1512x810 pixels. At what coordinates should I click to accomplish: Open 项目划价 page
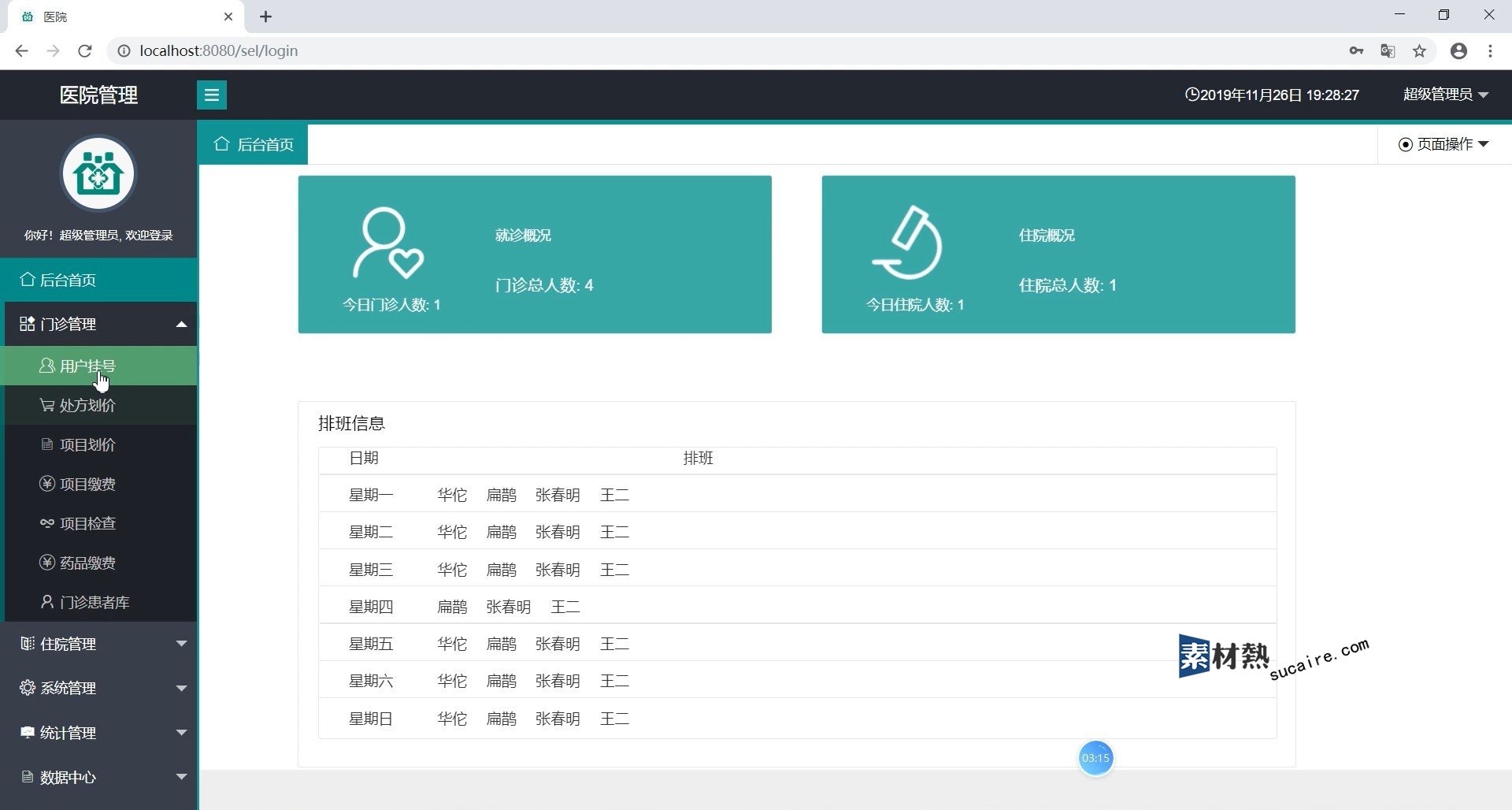(98, 444)
